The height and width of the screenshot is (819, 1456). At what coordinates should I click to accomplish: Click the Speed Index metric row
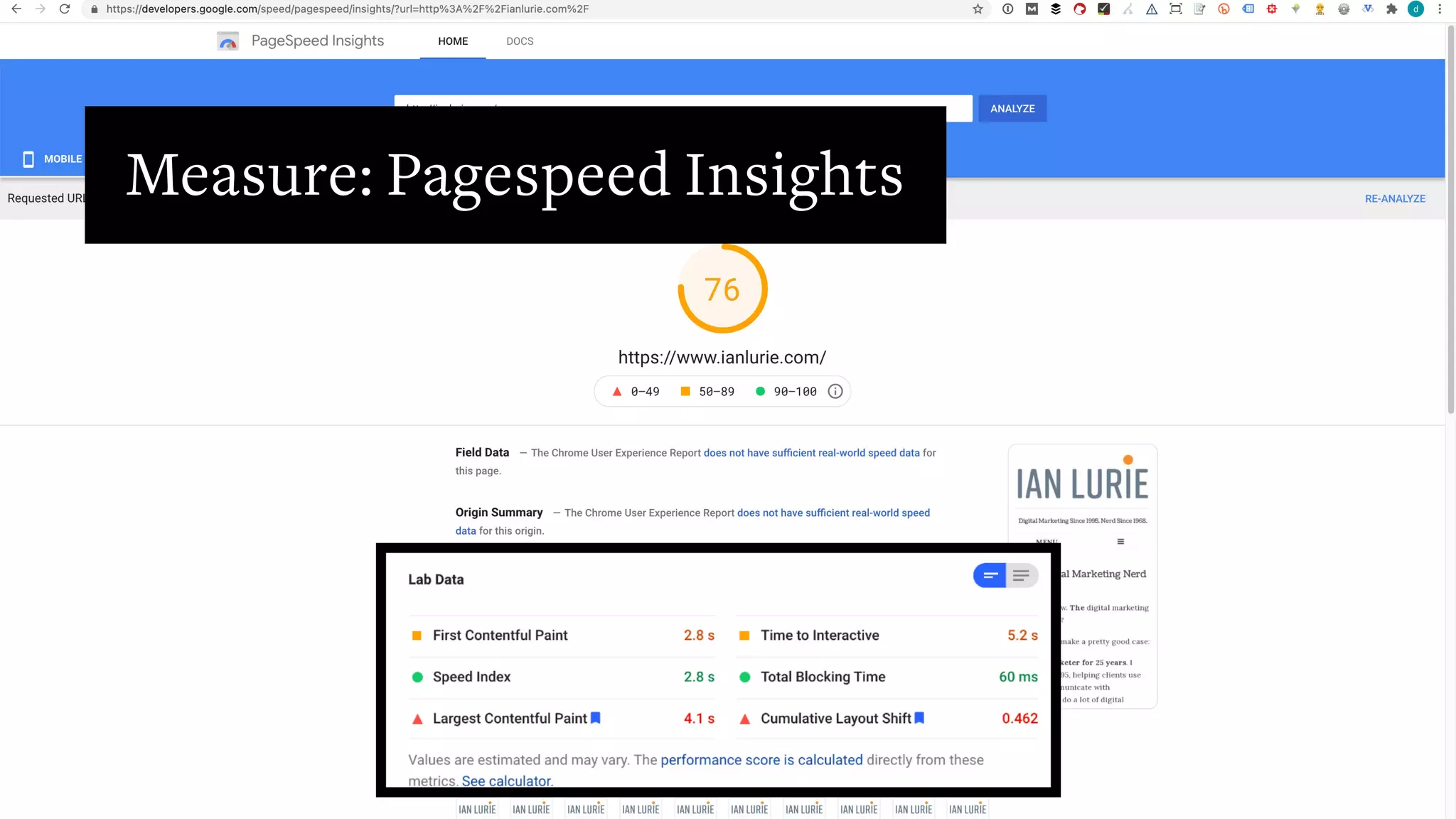pyautogui.click(x=563, y=677)
